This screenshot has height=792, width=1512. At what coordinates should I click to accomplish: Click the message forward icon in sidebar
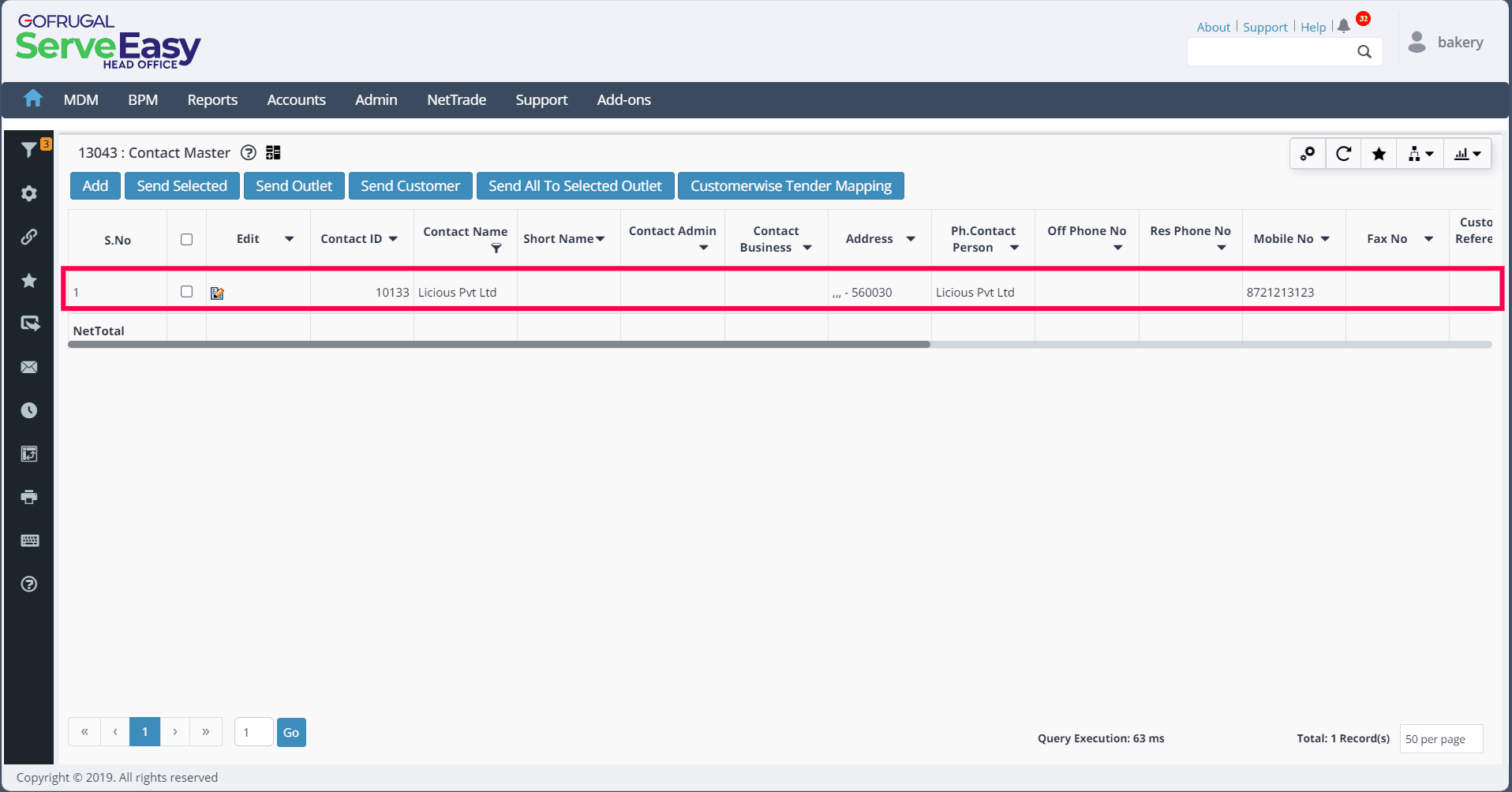(29, 323)
